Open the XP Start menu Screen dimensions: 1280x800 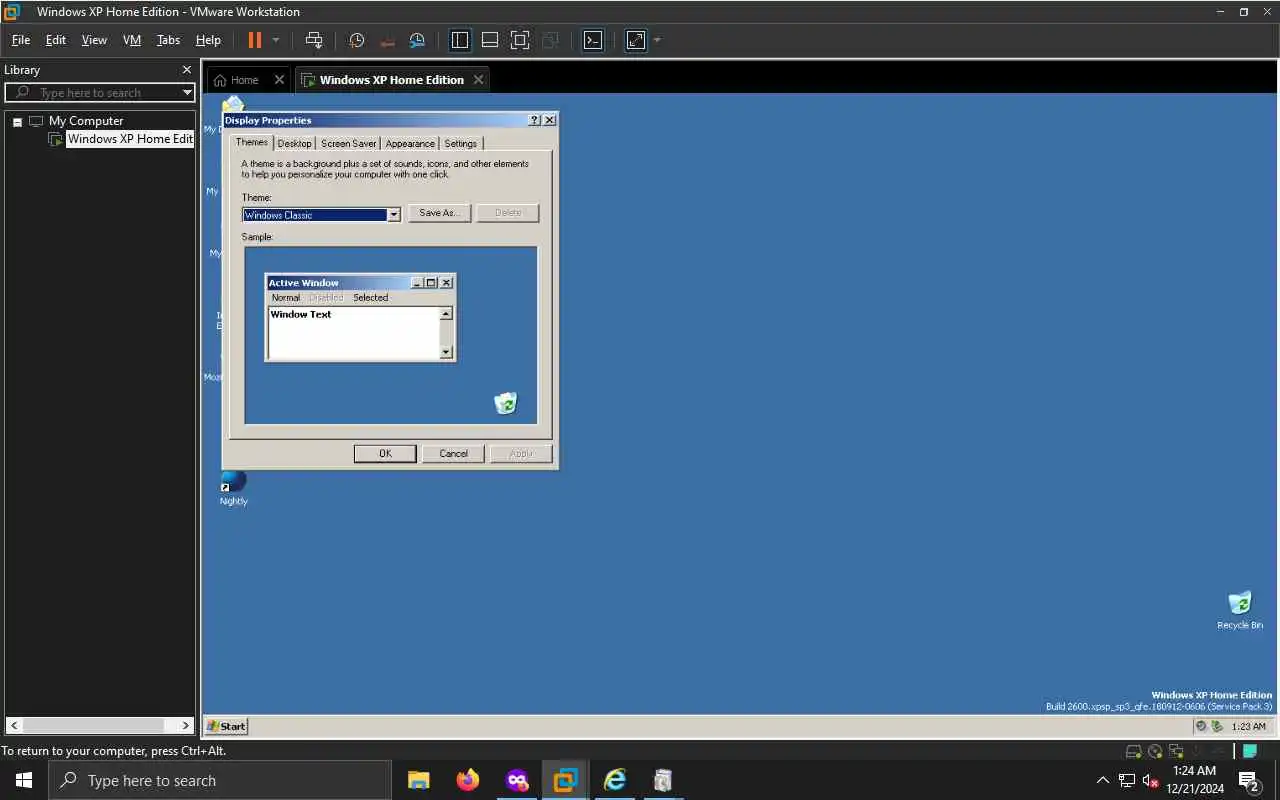[226, 726]
